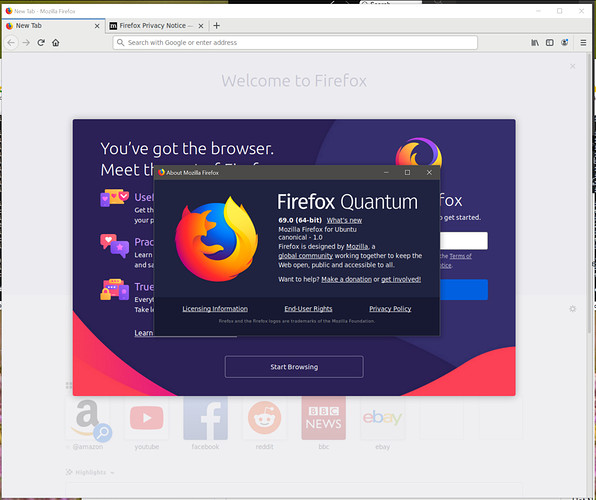Viewport: 596px width, 500px height.
Task: Click the Start Browsing button
Action: click(294, 367)
